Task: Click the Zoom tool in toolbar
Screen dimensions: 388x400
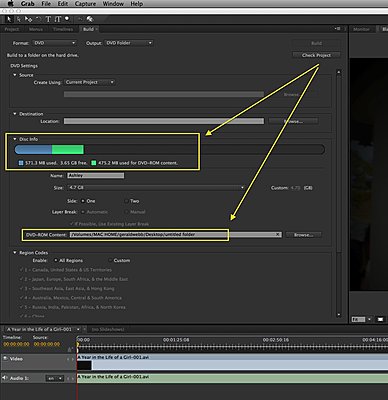Action: [67, 19]
